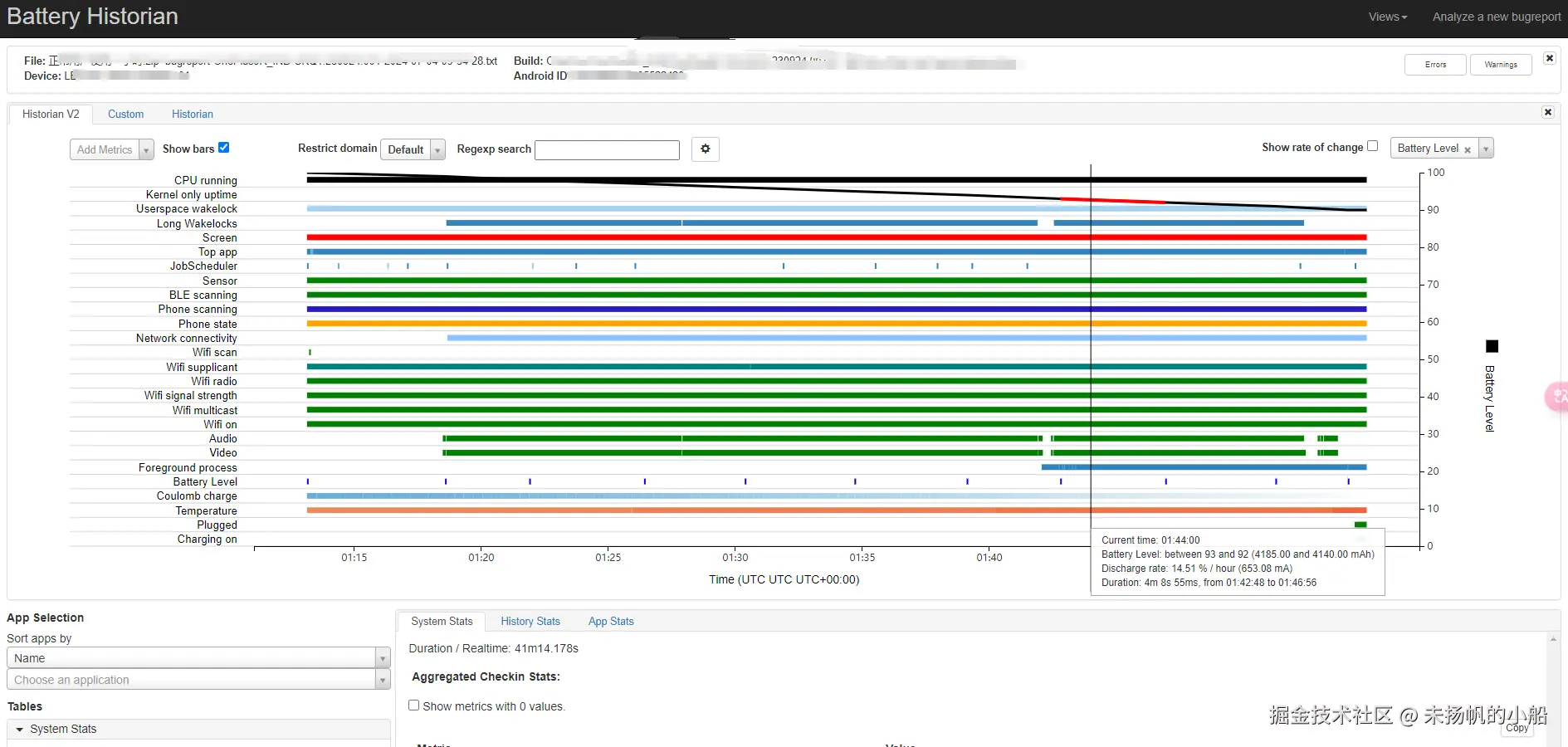The image size is (1568, 747).
Task: Click the Time (UTC UTC UTC+00:00) axis title
Action: [784, 579]
